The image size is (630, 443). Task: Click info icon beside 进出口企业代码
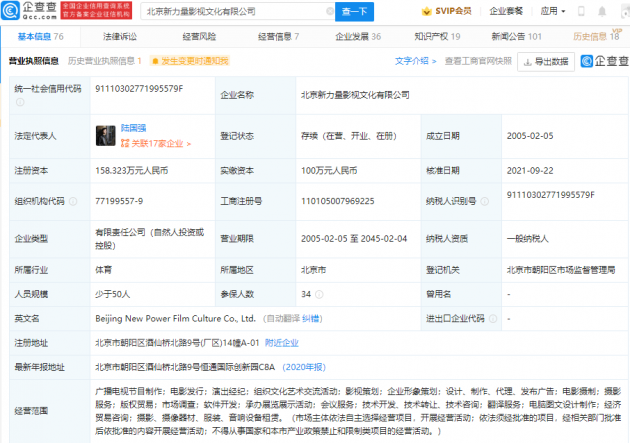click(493, 319)
